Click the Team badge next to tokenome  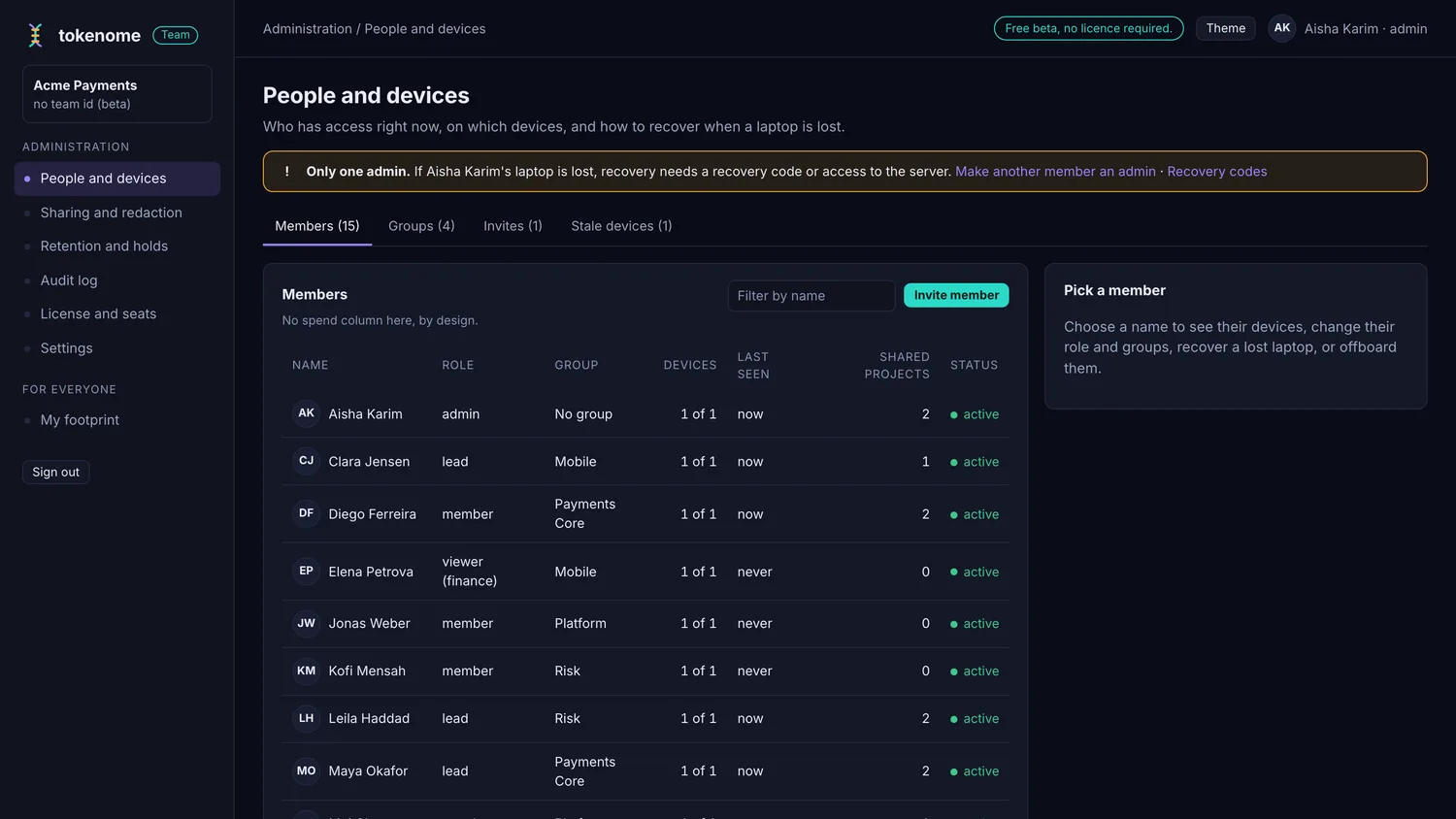coord(176,35)
